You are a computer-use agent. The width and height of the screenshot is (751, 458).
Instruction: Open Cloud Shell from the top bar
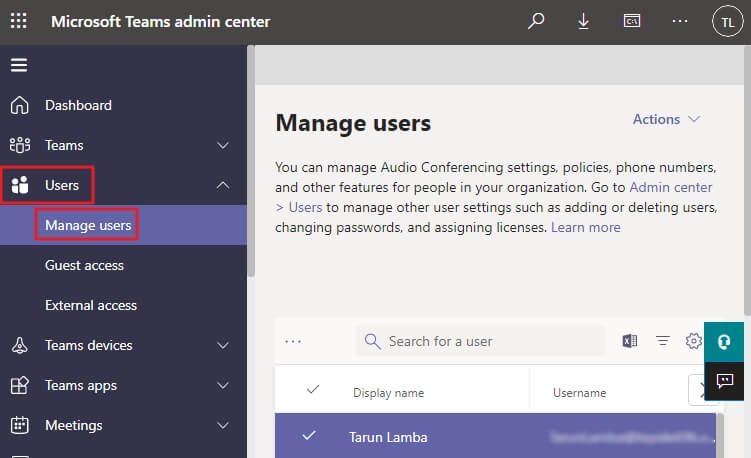pos(632,21)
